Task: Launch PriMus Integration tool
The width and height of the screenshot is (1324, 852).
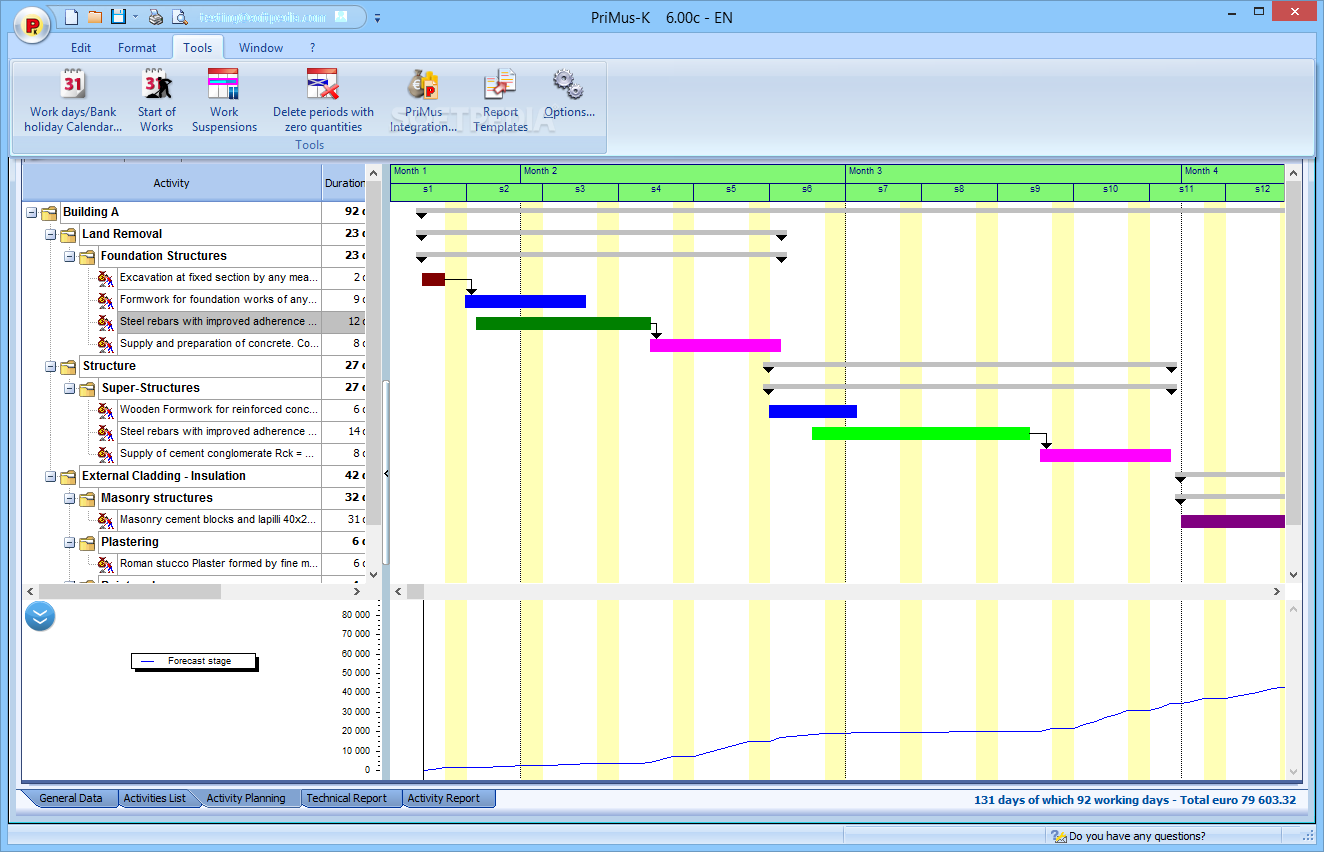Action: 423,100
